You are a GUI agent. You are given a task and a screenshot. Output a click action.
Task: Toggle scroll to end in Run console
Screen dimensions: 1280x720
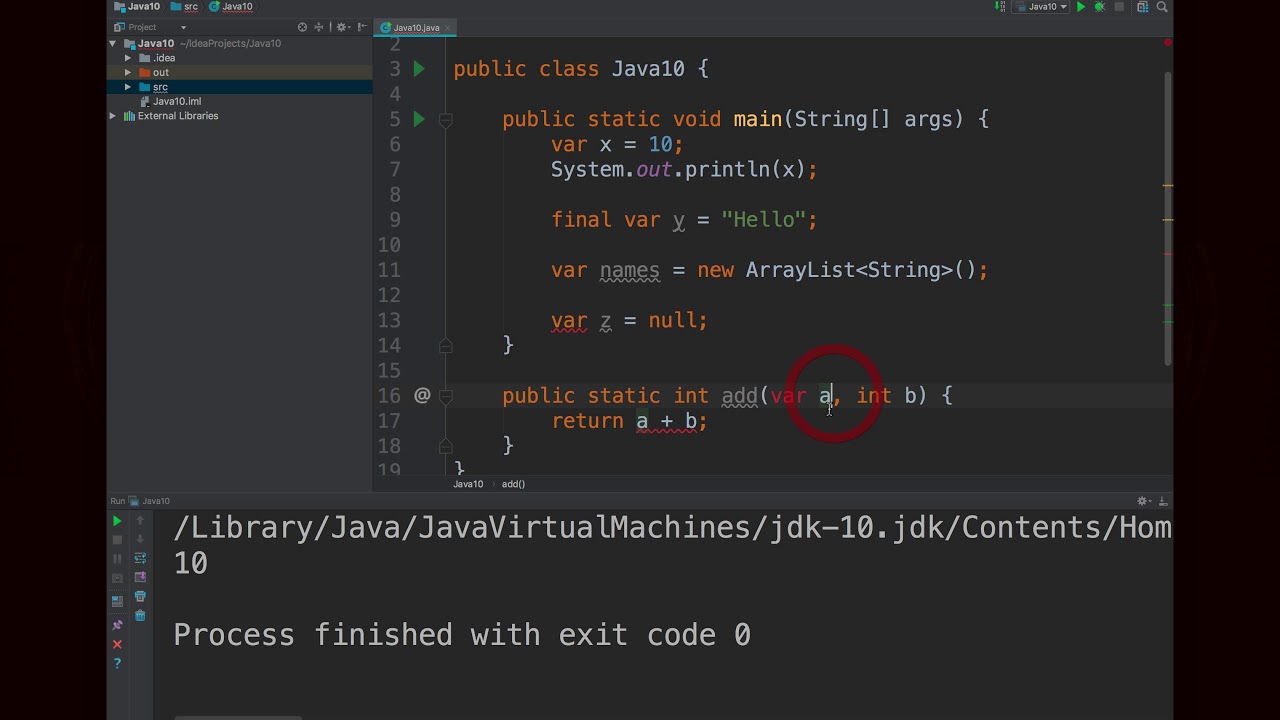click(140, 577)
